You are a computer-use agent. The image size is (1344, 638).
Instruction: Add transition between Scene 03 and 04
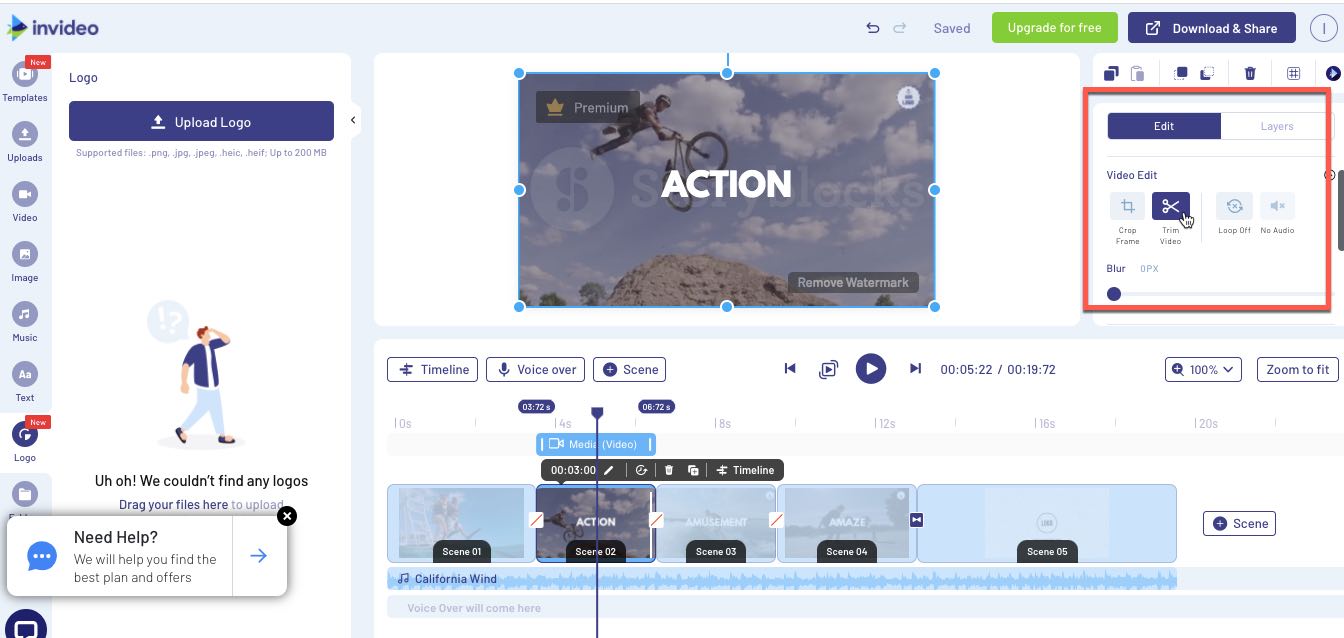coord(776,520)
